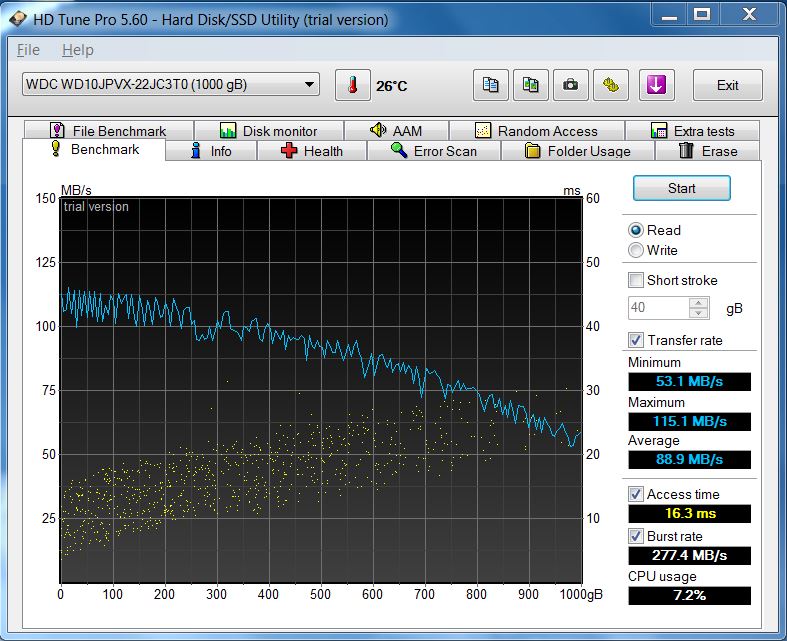Switch to the Error Scan tab
Viewport: 787px width, 641px height.
(433, 151)
